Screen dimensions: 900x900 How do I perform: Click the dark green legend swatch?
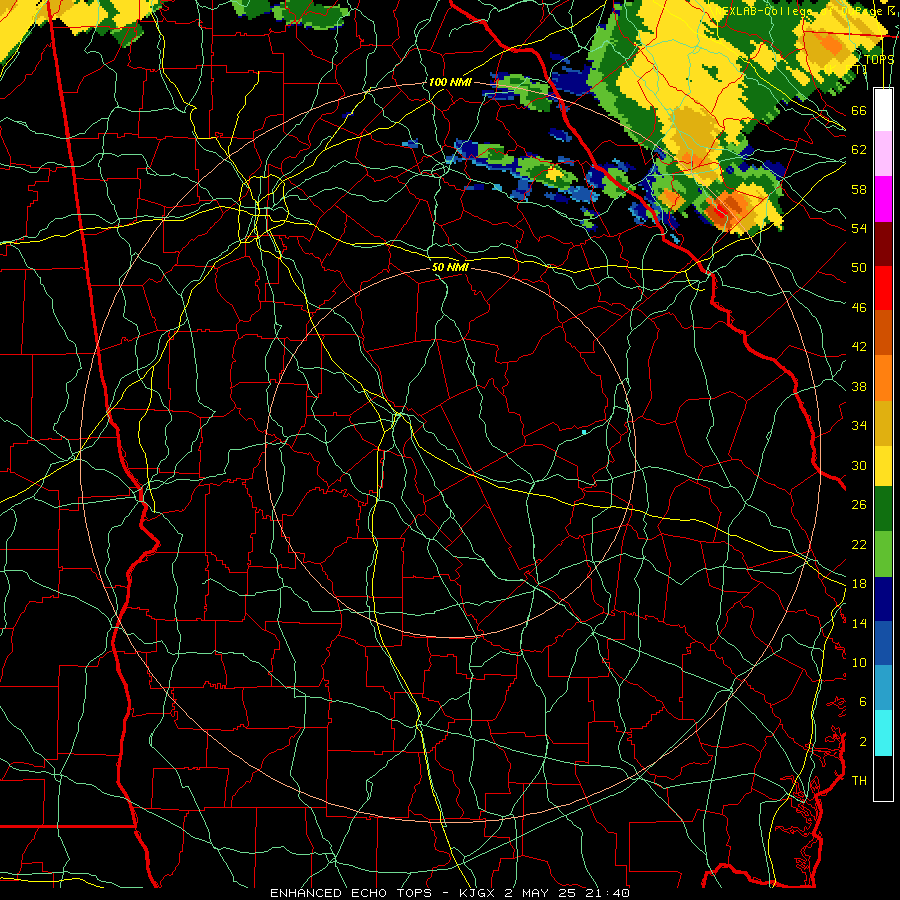click(883, 509)
